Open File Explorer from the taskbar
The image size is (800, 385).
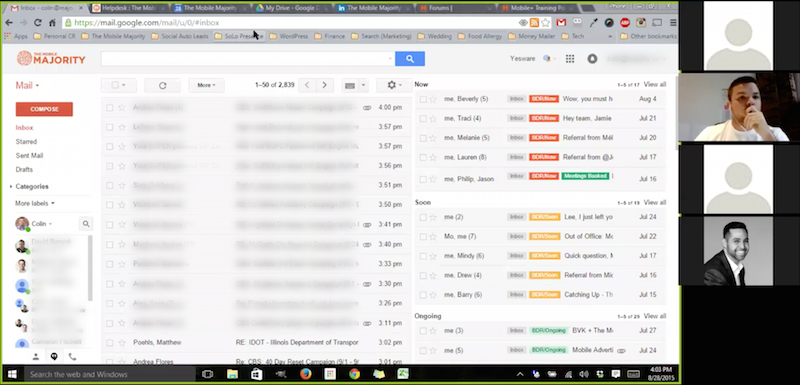point(232,374)
